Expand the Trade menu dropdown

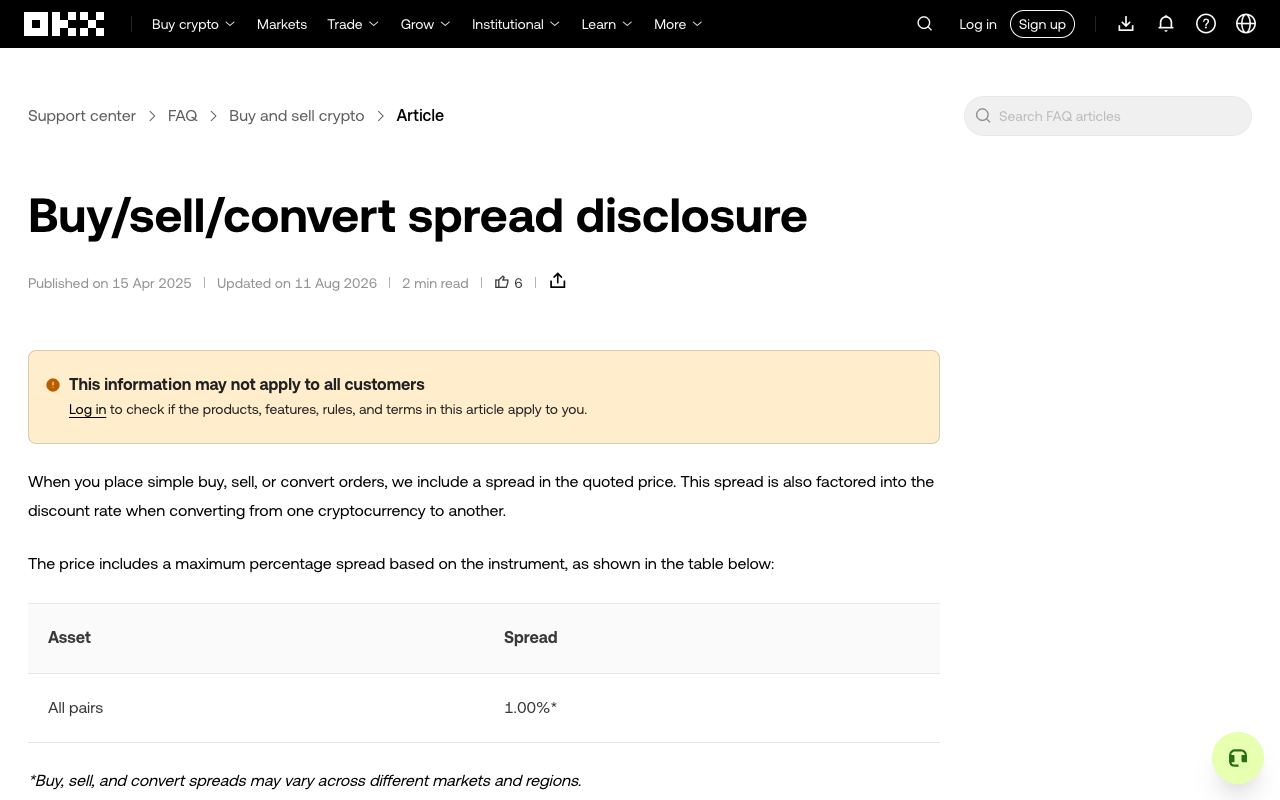click(353, 24)
